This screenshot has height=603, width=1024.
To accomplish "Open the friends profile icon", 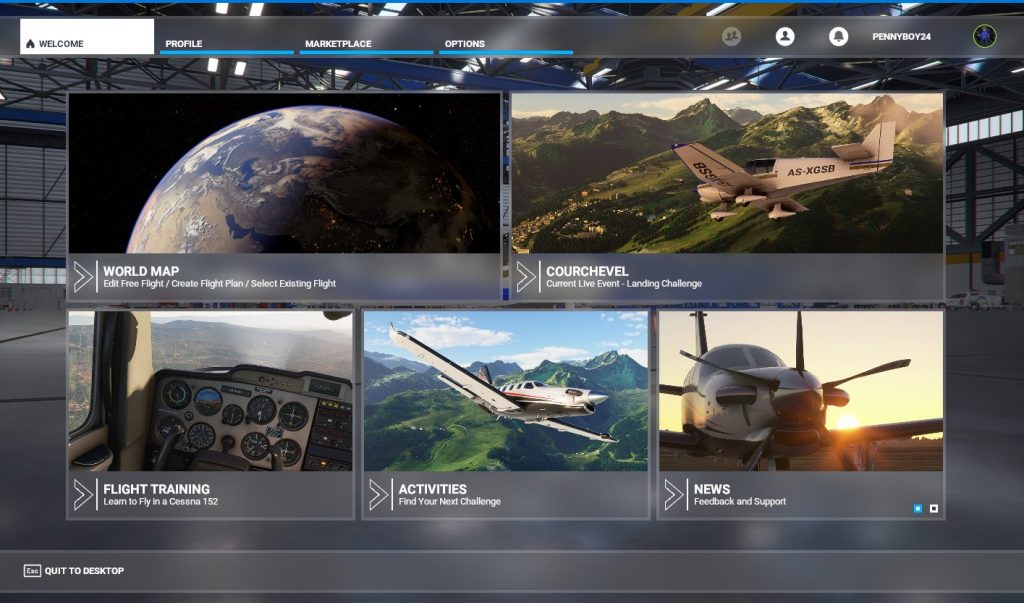I will 785,37.
